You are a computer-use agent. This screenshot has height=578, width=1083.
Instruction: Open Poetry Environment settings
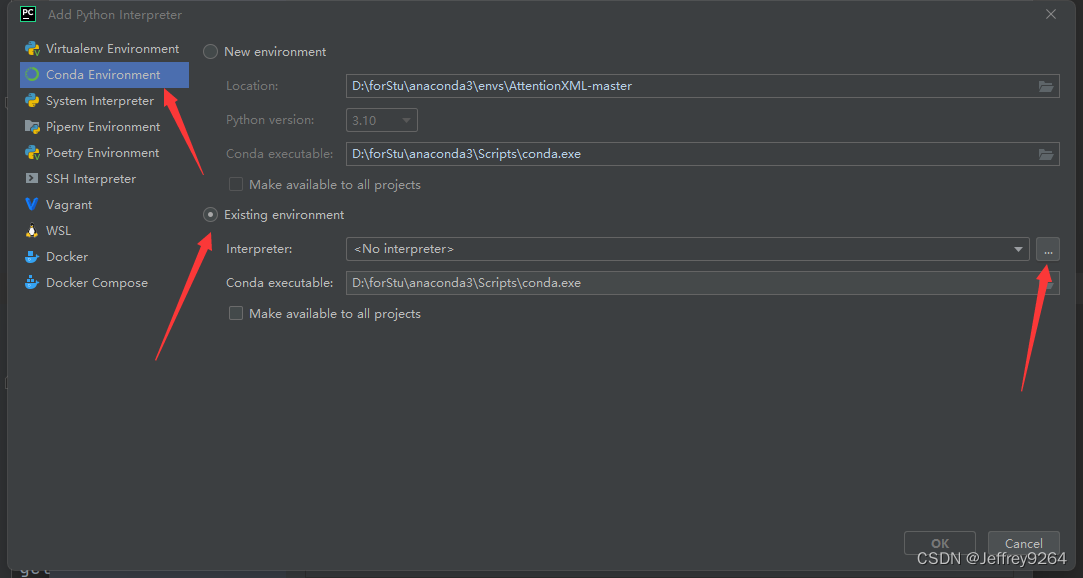point(104,153)
